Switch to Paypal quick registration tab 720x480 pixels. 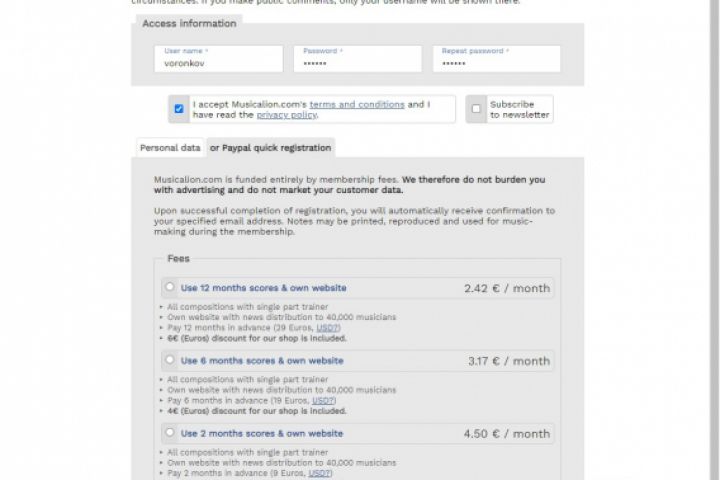pos(270,148)
